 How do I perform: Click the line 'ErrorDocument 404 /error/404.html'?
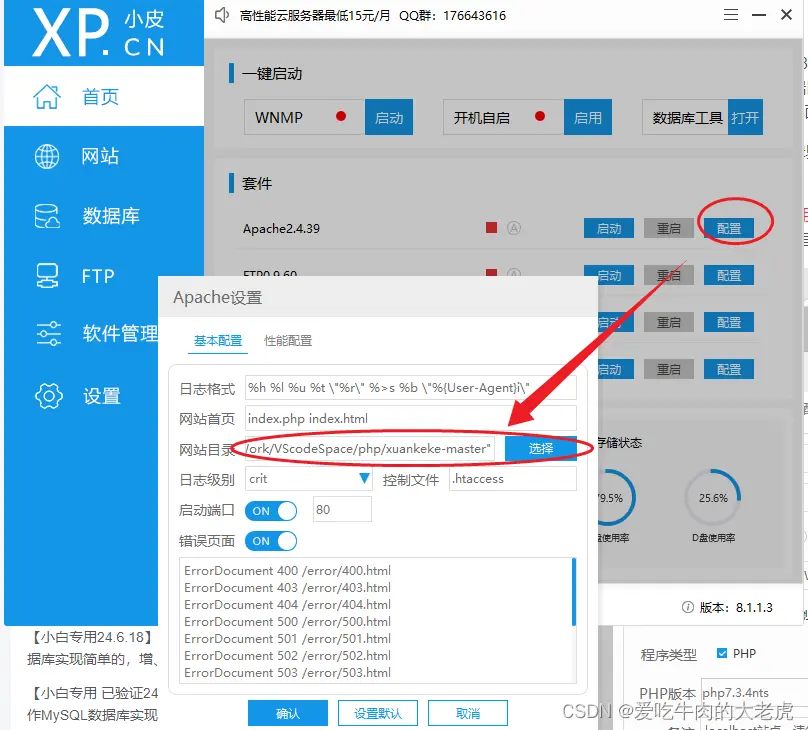coord(287,604)
